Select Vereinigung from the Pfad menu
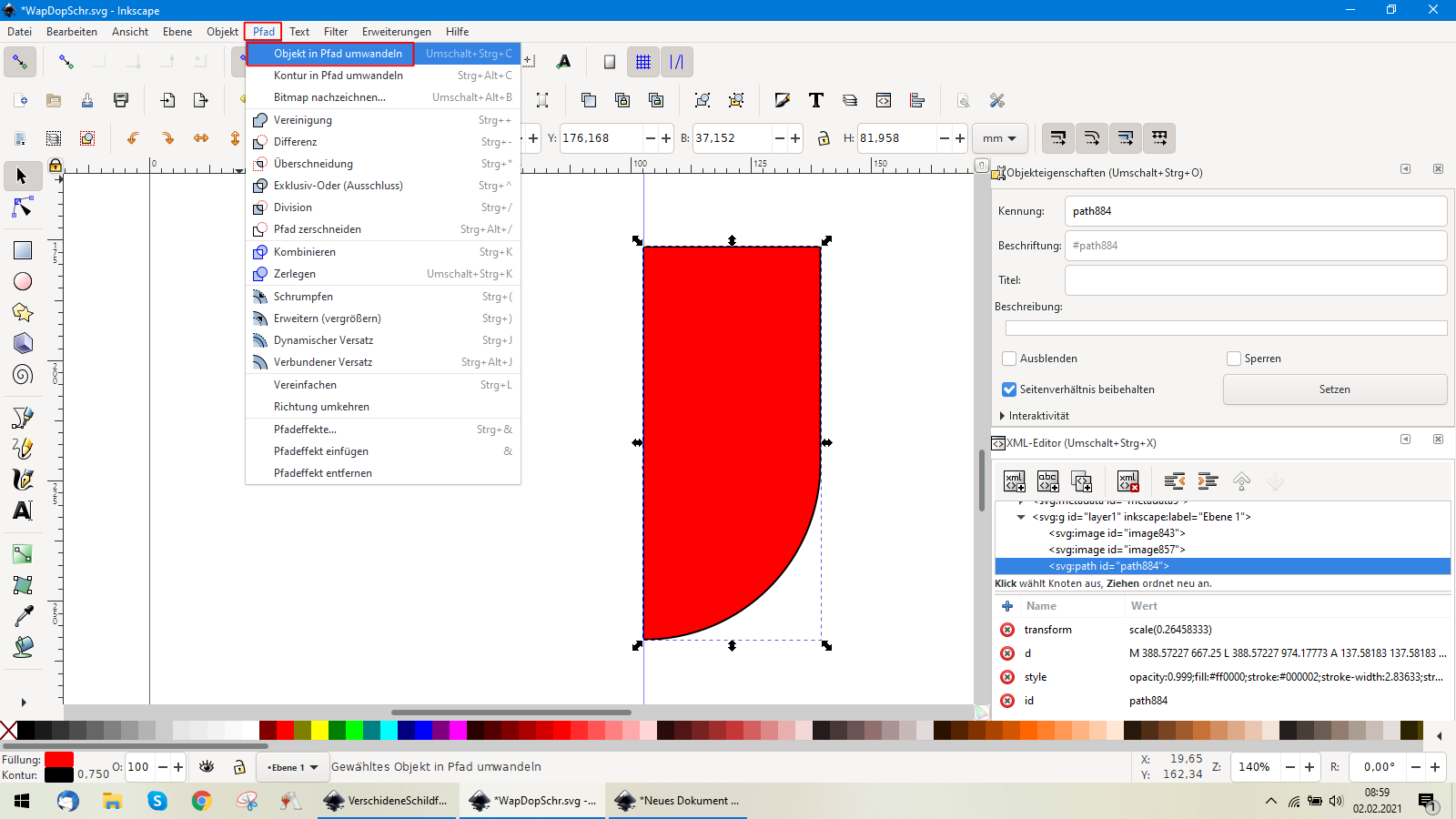1456x819 pixels. tap(303, 120)
